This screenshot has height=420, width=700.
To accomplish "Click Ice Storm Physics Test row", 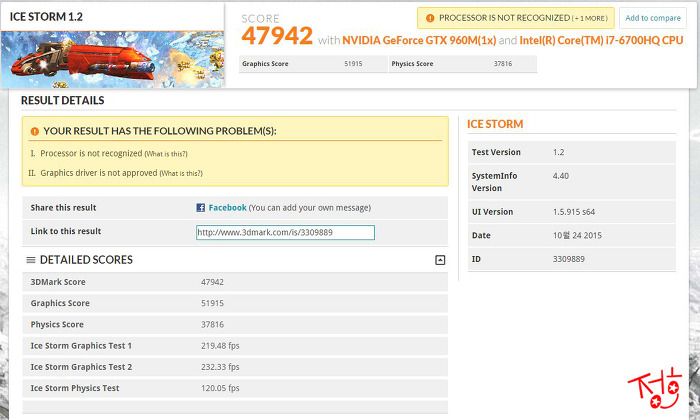I will [235, 388].
